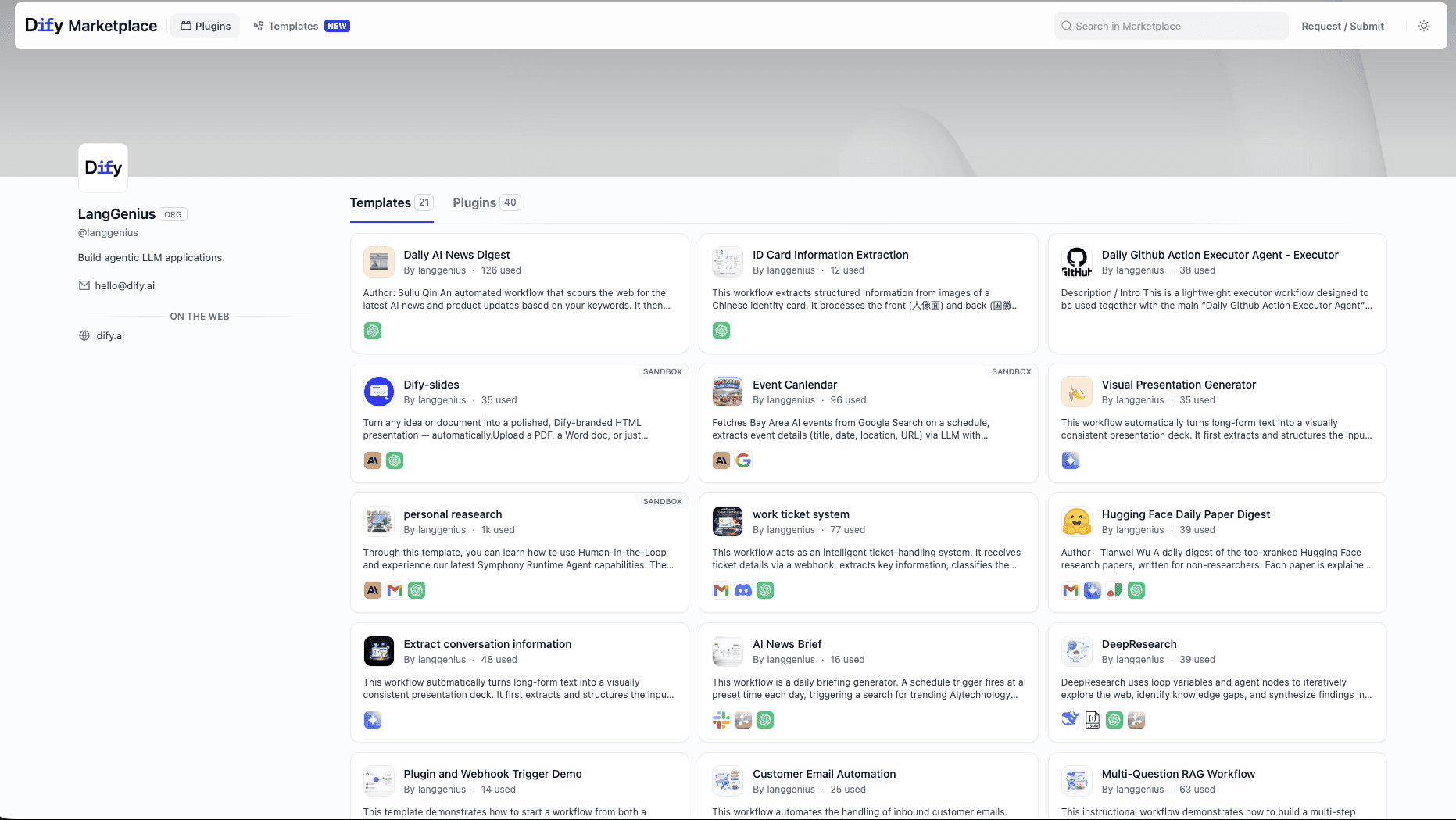Screen dimensions: 1456x820
Task: Click the ORG badge next to LangGenius
Action: tap(173, 214)
